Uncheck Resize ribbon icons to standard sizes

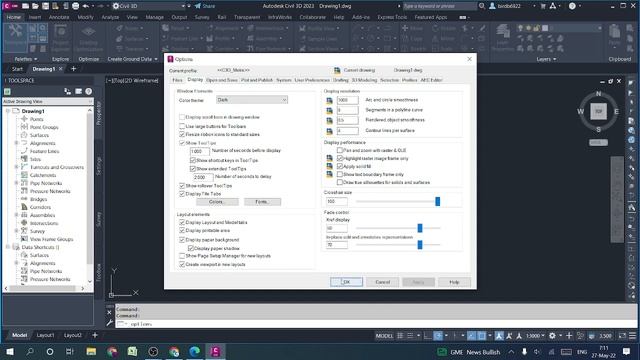pyautogui.click(x=182, y=134)
